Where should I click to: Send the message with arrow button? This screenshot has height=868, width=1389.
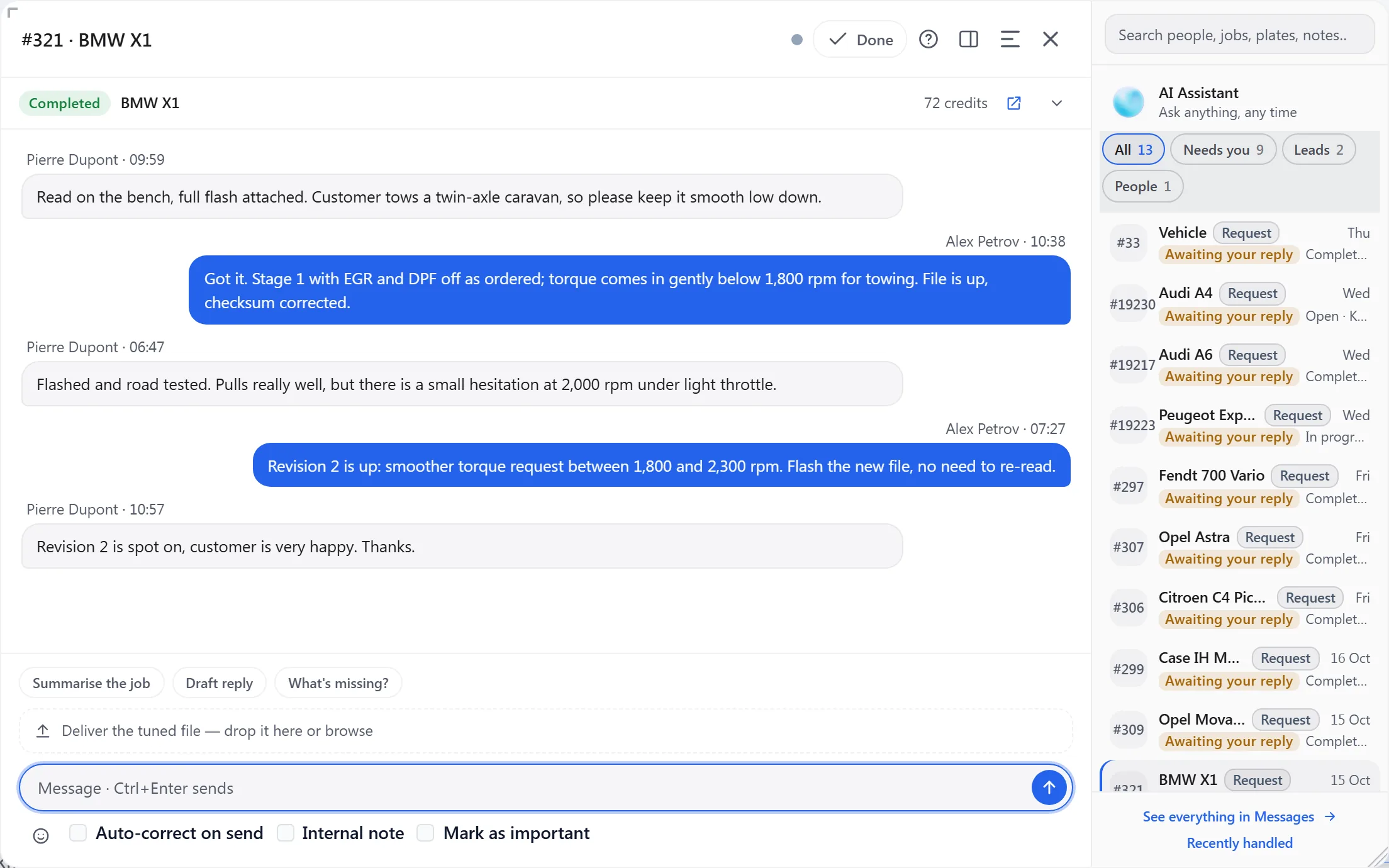coord(1049,787)
